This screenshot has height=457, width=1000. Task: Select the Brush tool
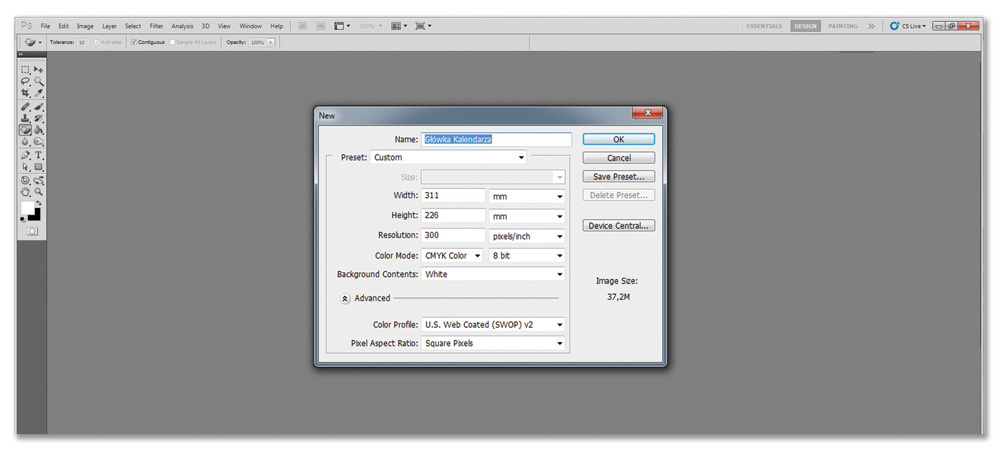click(x=38, y=106)
